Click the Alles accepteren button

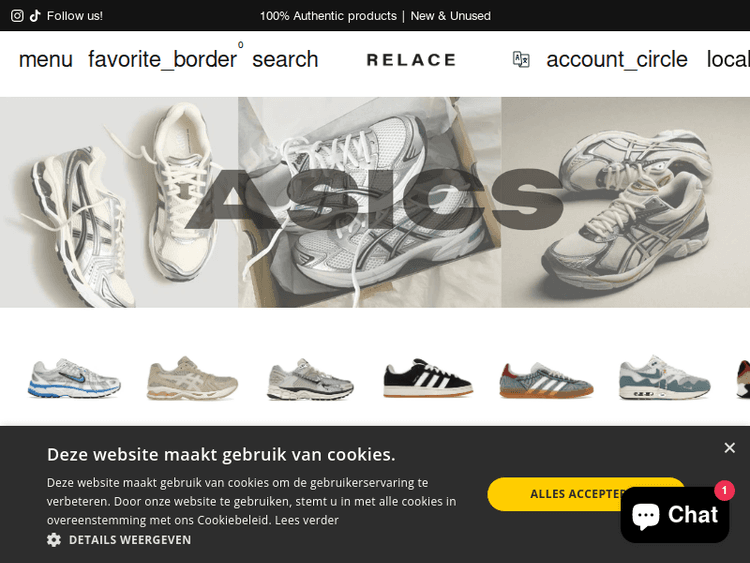pos(586,494)
